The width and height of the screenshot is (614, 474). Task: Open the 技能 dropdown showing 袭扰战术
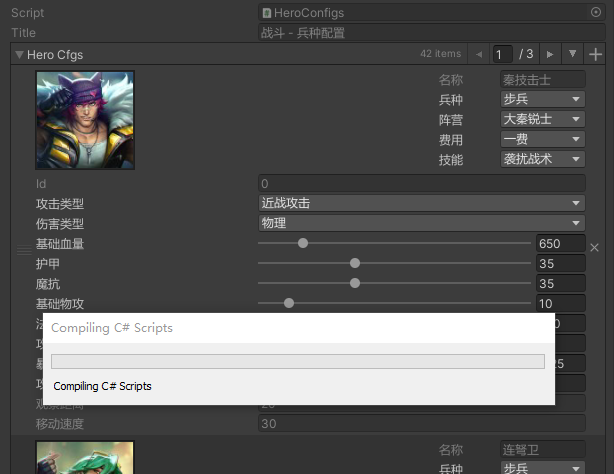[543, 159]
